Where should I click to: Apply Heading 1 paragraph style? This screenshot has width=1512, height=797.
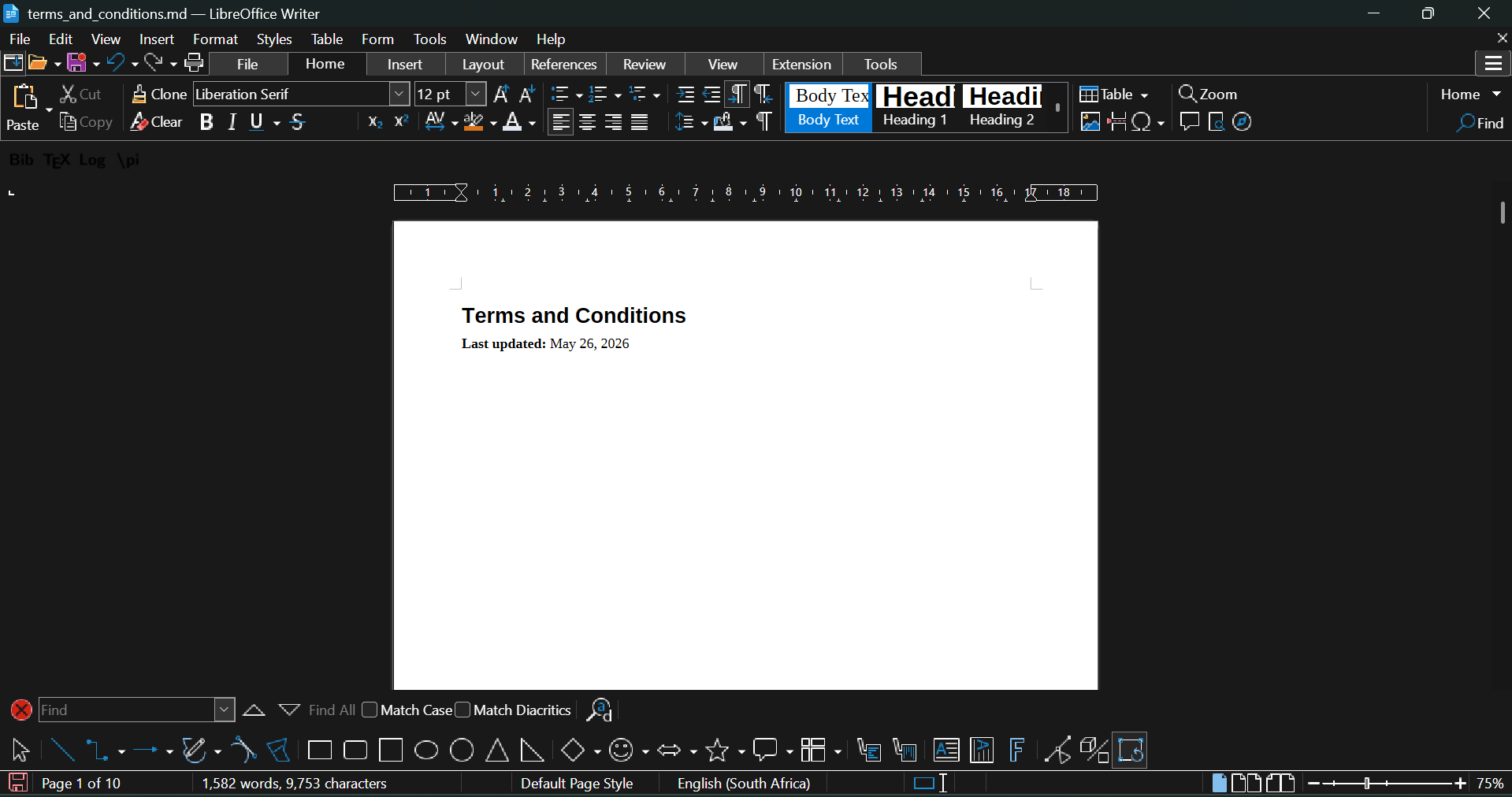coord(915,106)
